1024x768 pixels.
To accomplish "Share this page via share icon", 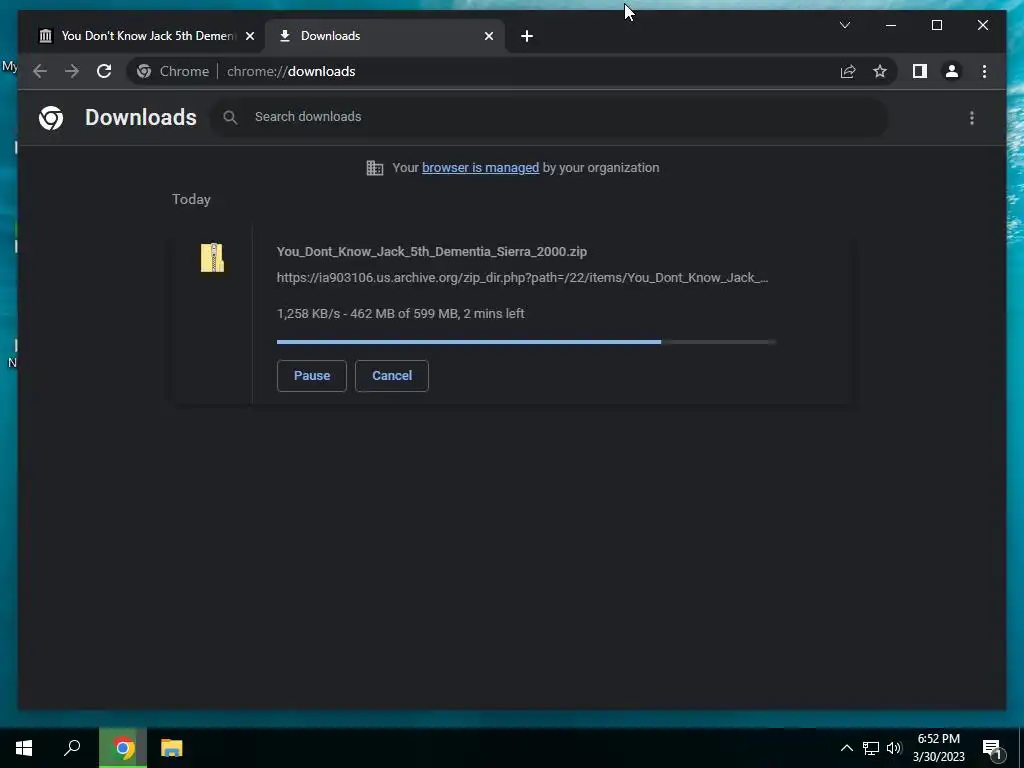I will click(848, 71).
